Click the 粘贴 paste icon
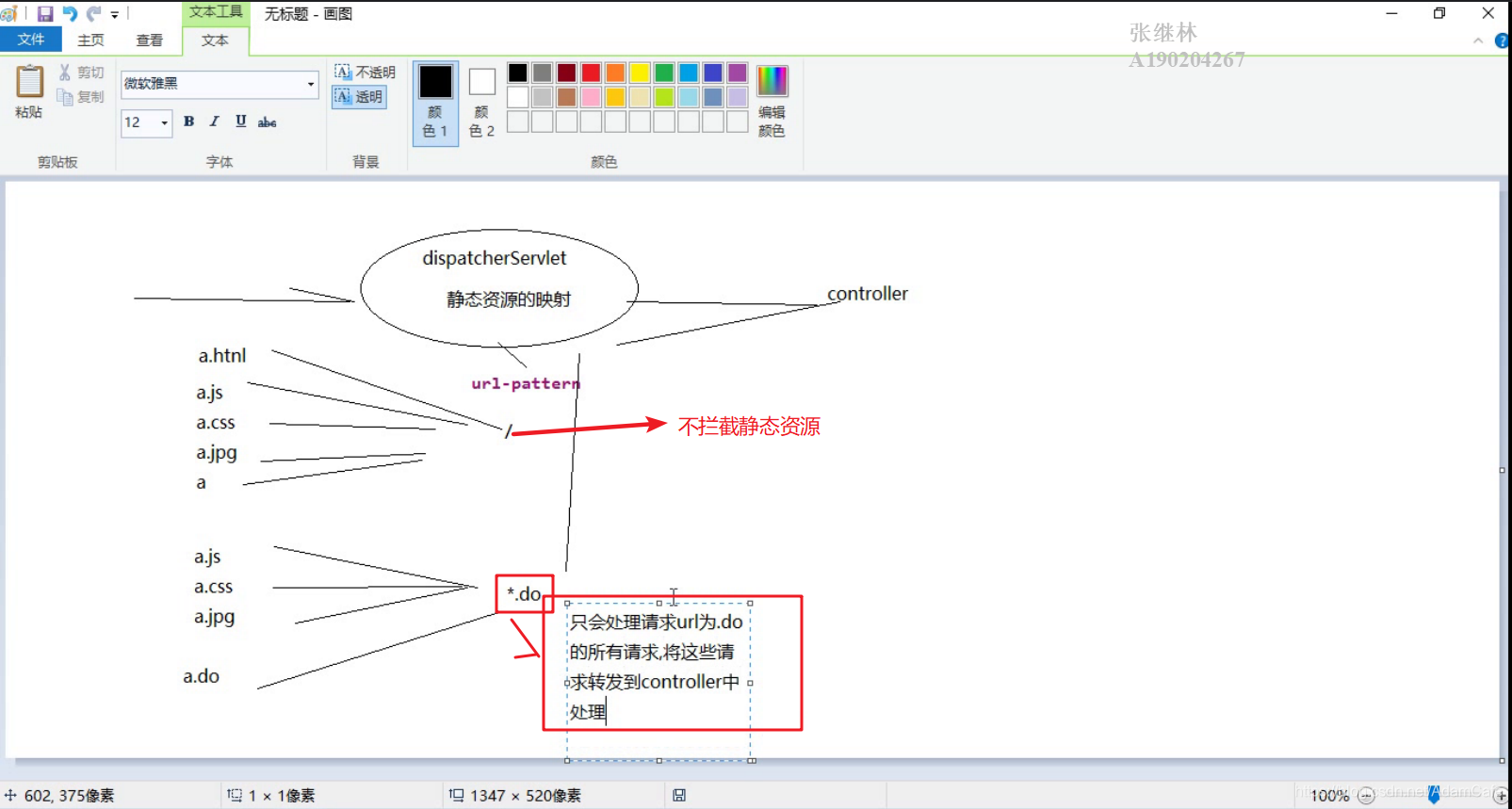Viewport: 1512px width, 809px height. tap(29, 82)
